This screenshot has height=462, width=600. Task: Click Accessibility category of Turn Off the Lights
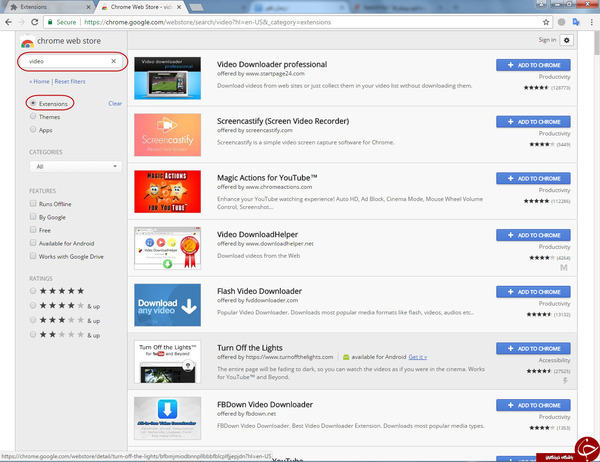click(554, 360)
